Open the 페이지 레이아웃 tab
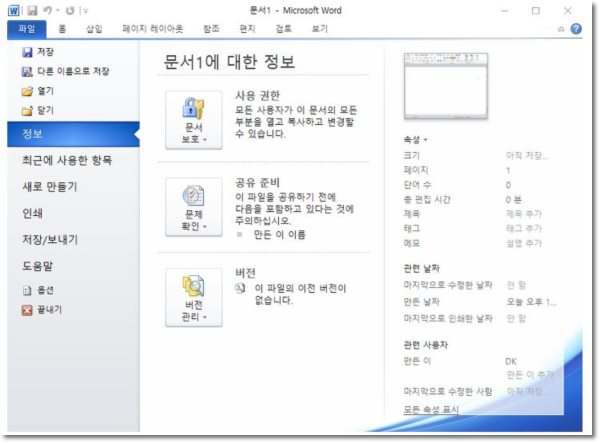The height and width of the screenshot is (443, 600). 153,29
